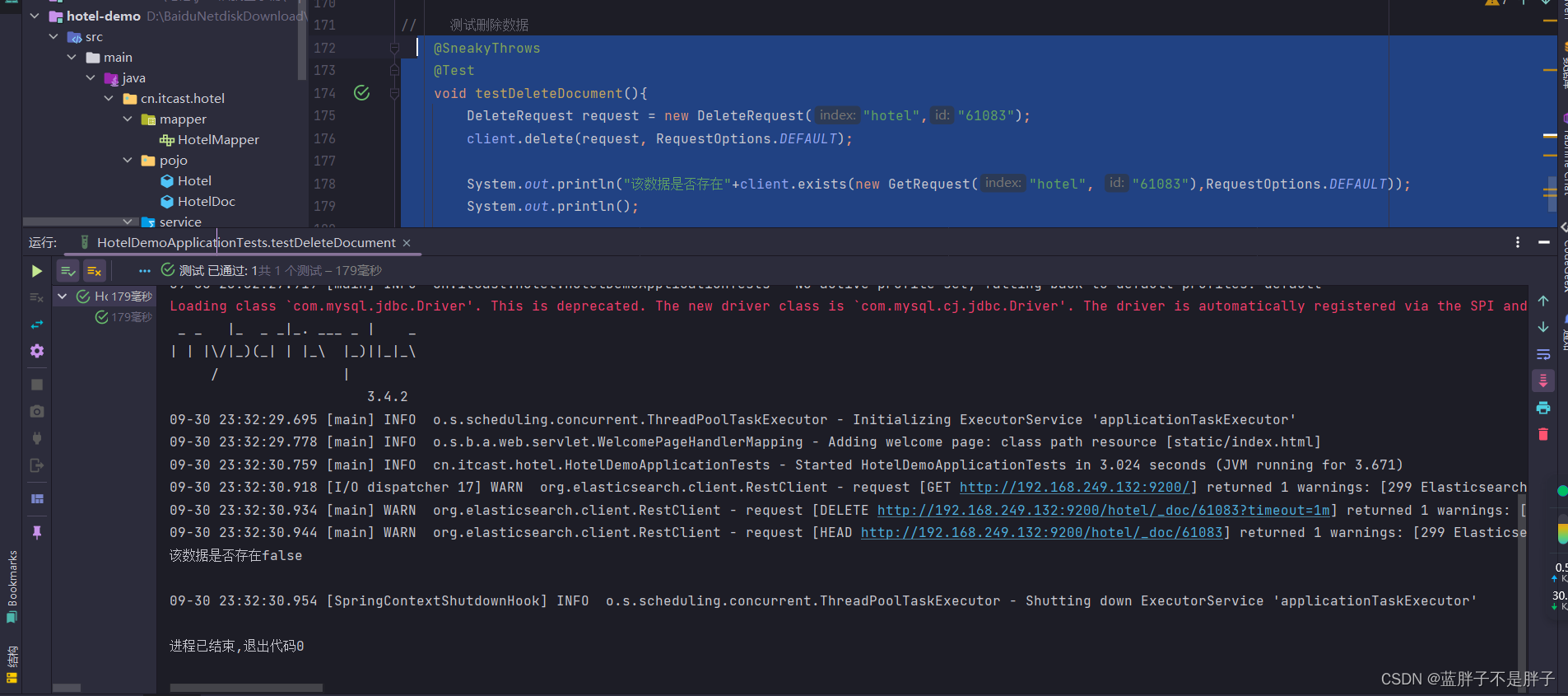This screenshot has width=1568, height=696.
Task: Toggle scroll to end of console
Action: tap(1543, 381)
